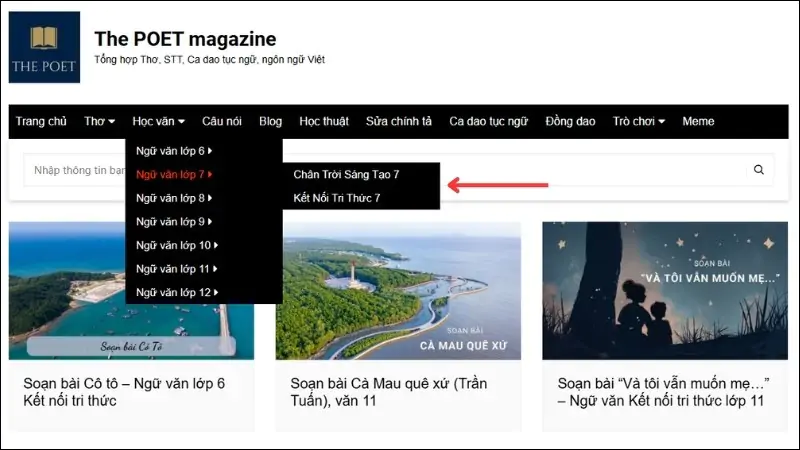
Task: Expand the Thơ dropdown menu
Action: pyautogui.click(x=99, y=122)
